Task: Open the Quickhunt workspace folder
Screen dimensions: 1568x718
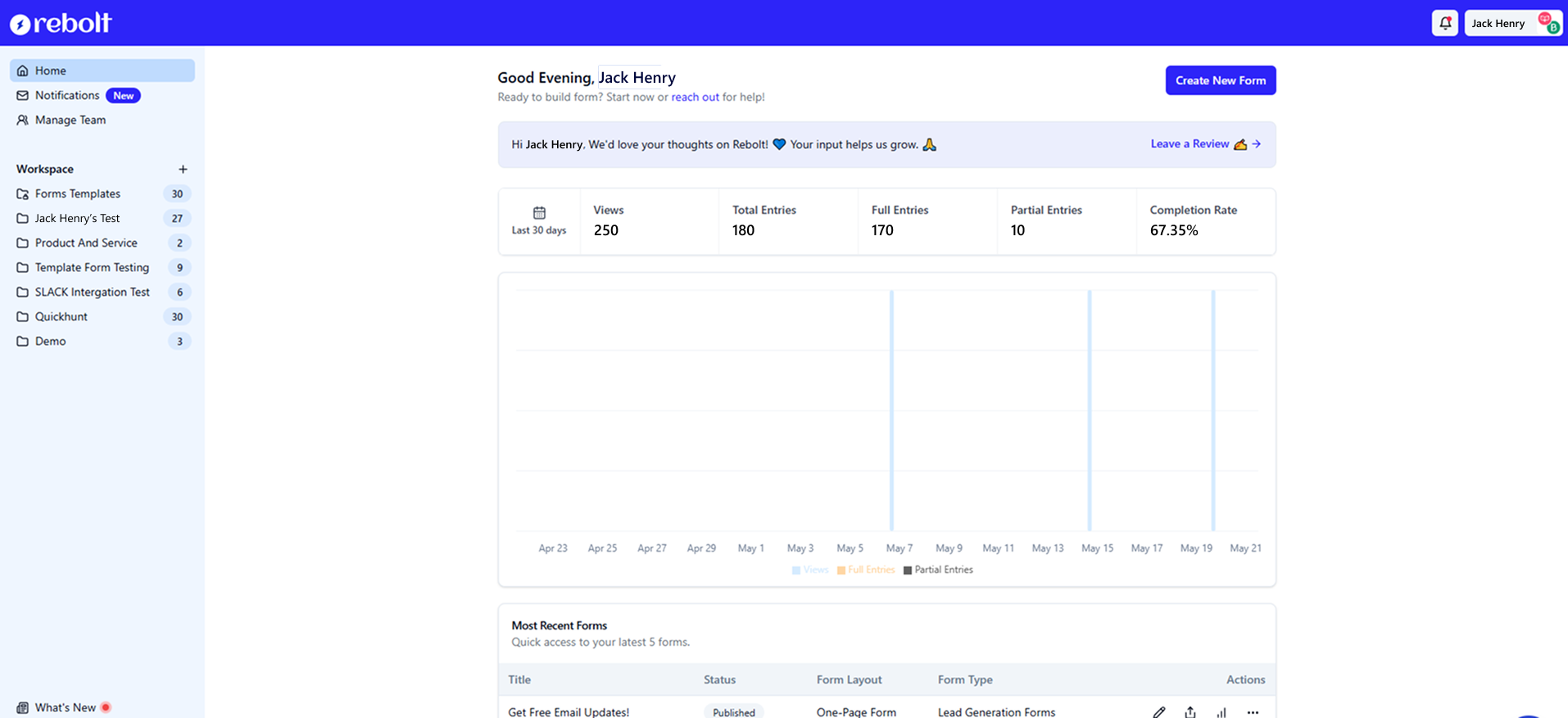Action: pyautogui.click(x=61, y=316)
